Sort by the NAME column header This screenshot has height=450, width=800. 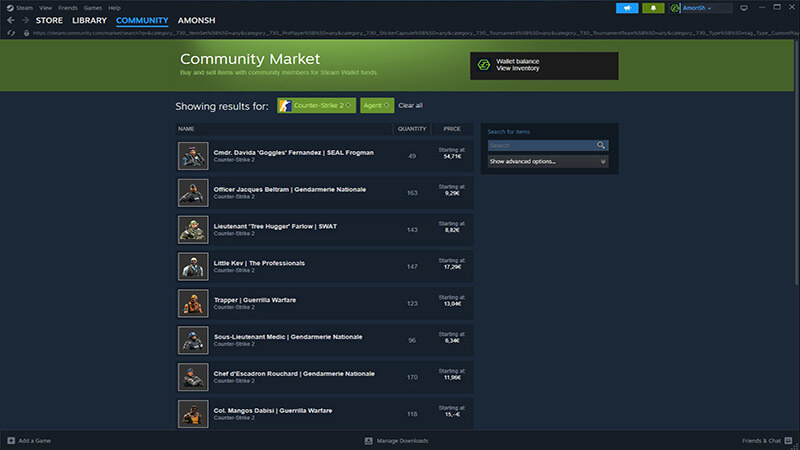[x=186, y=129]
